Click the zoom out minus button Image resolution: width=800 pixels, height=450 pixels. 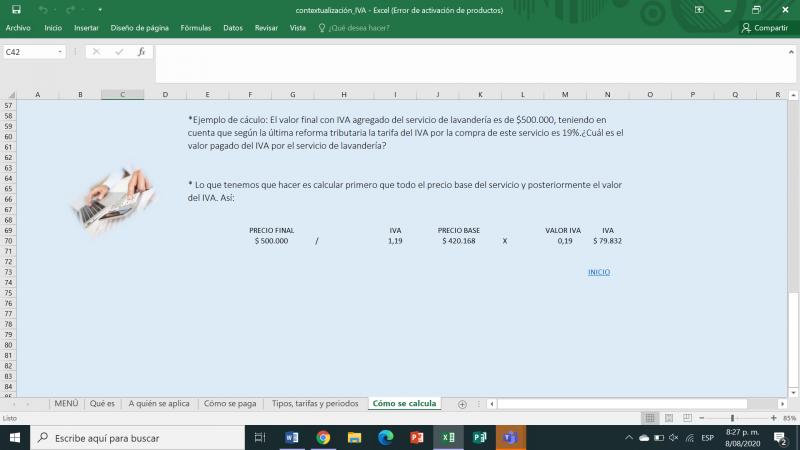[x=702, y=418]
